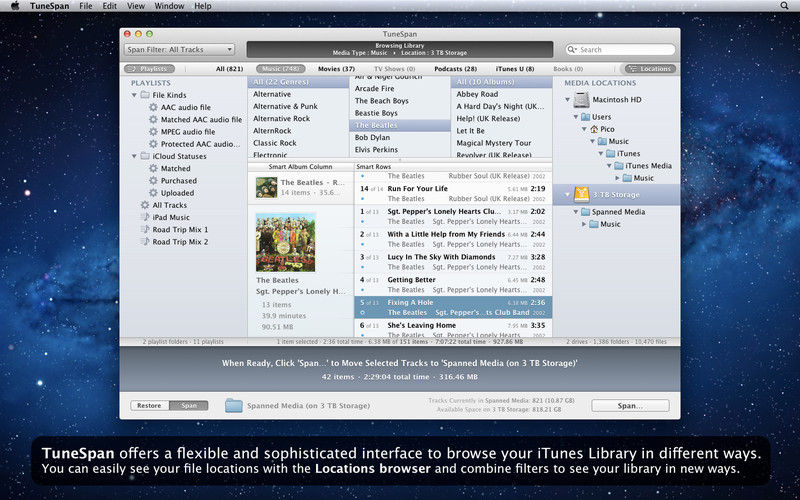Click the orange 3 TB Storage drive icon

582,194
